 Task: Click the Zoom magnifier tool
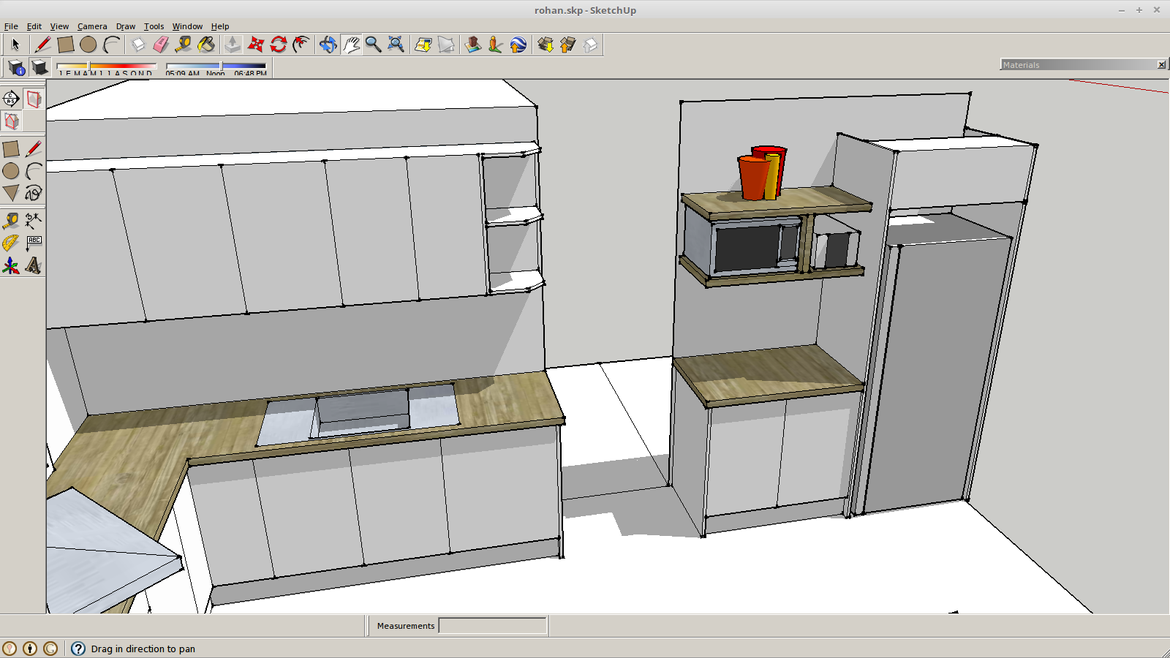click(x=373, y=45)
